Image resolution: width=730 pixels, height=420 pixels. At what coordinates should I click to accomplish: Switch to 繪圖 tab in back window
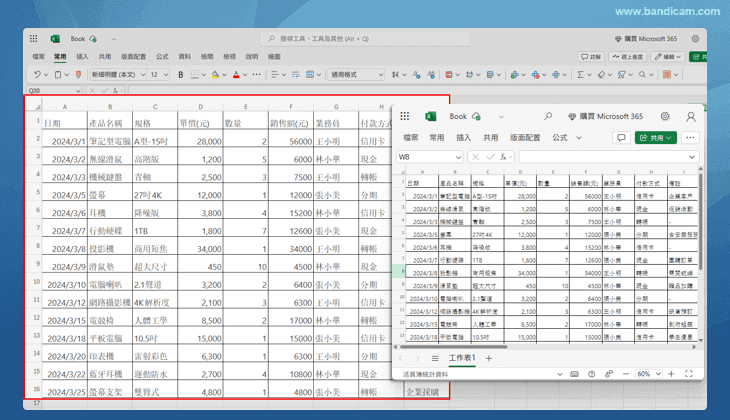[x=274, y=57]
